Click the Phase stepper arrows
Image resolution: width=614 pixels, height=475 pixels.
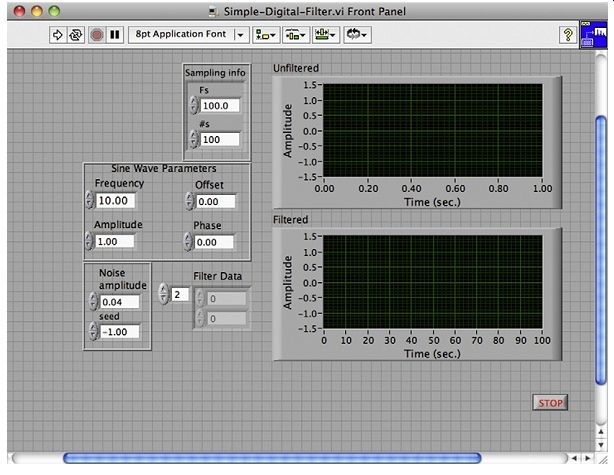[188, 242]
